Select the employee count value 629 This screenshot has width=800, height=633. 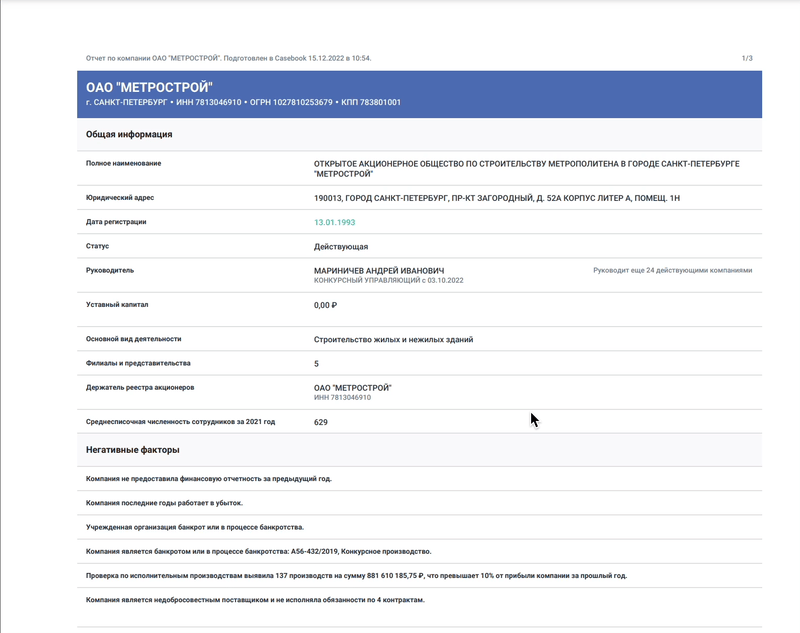tap(321, 422)
